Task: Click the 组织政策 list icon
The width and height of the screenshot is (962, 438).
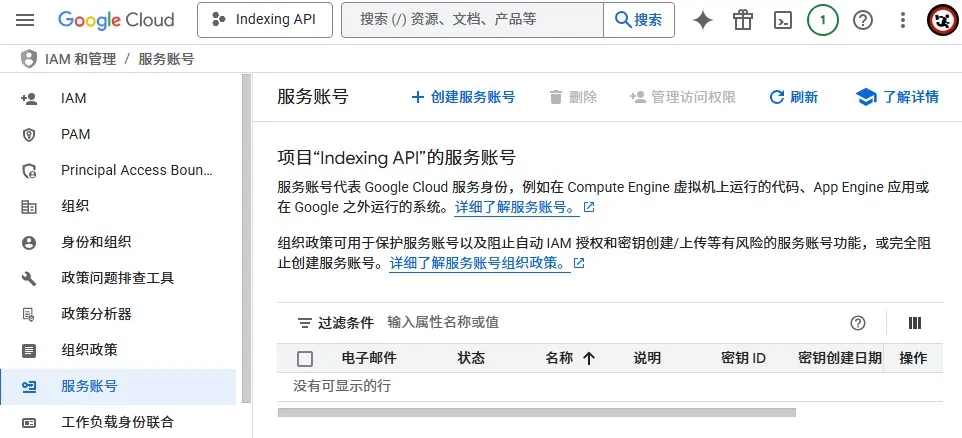Action: [29, 351]
